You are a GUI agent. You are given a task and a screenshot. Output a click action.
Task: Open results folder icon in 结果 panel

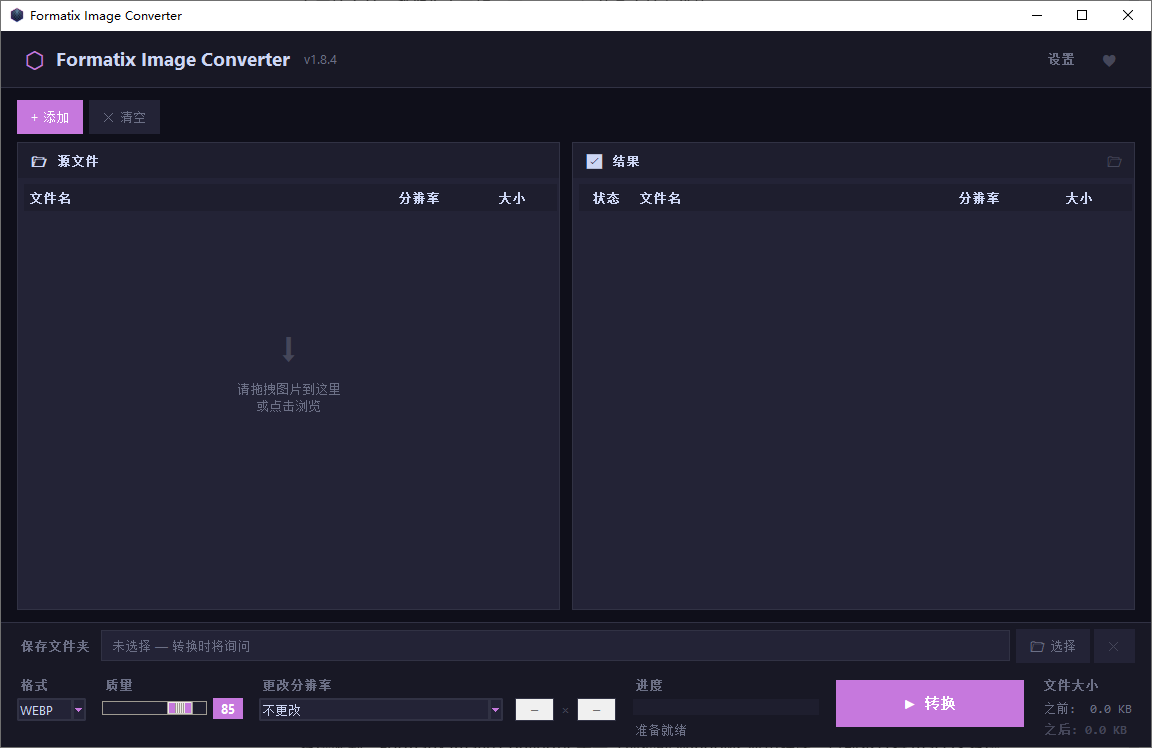tap(1115, 161)
